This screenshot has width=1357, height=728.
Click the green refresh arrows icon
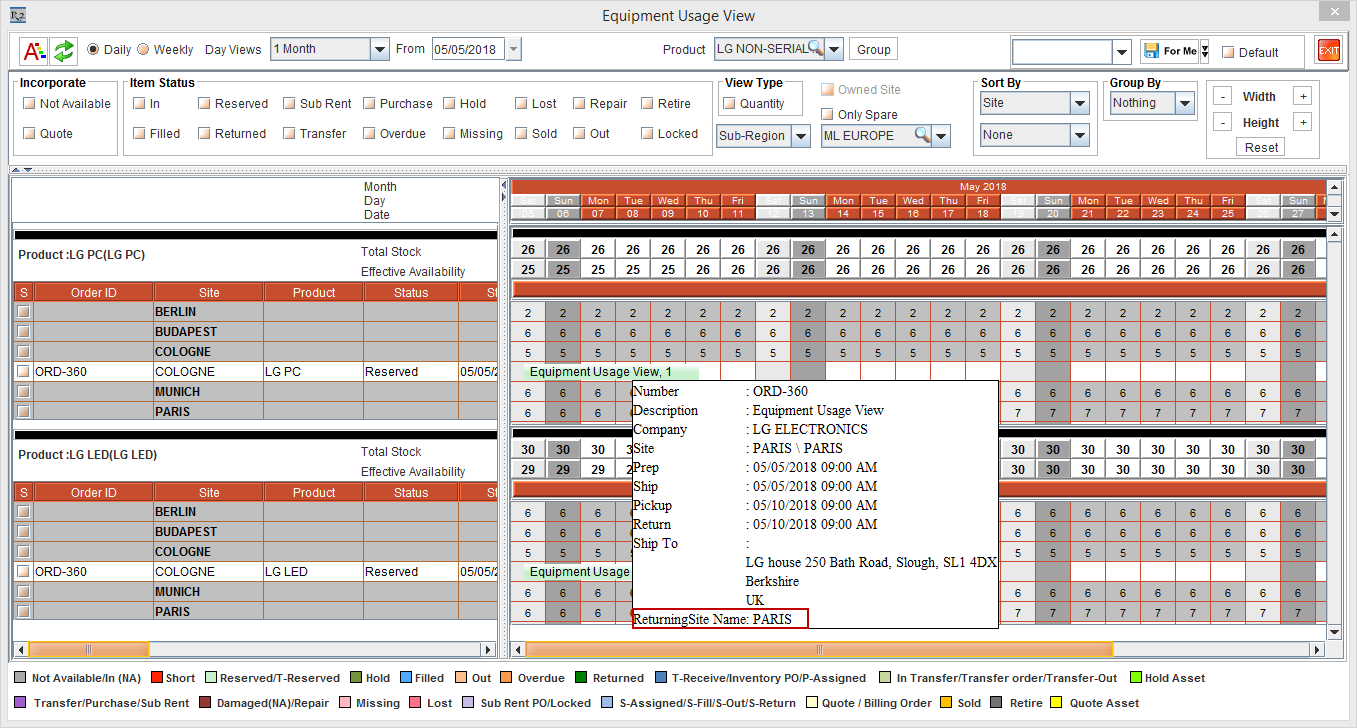tap(64, 50)
